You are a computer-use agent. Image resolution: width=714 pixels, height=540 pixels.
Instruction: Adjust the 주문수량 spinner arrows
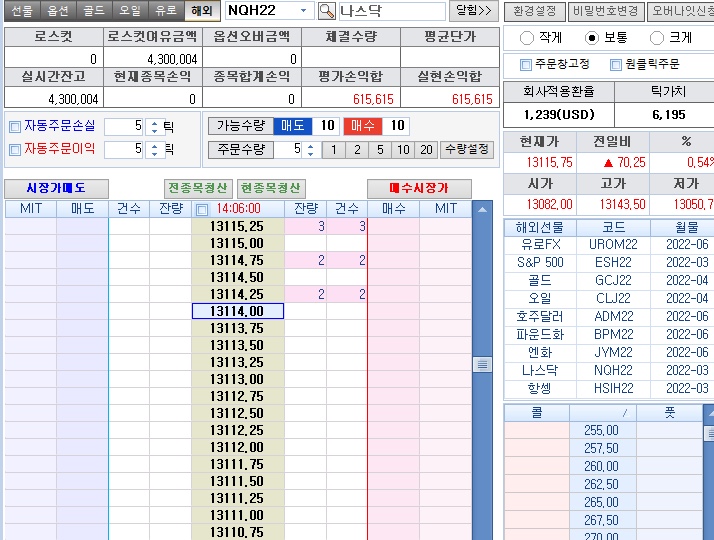309,150
